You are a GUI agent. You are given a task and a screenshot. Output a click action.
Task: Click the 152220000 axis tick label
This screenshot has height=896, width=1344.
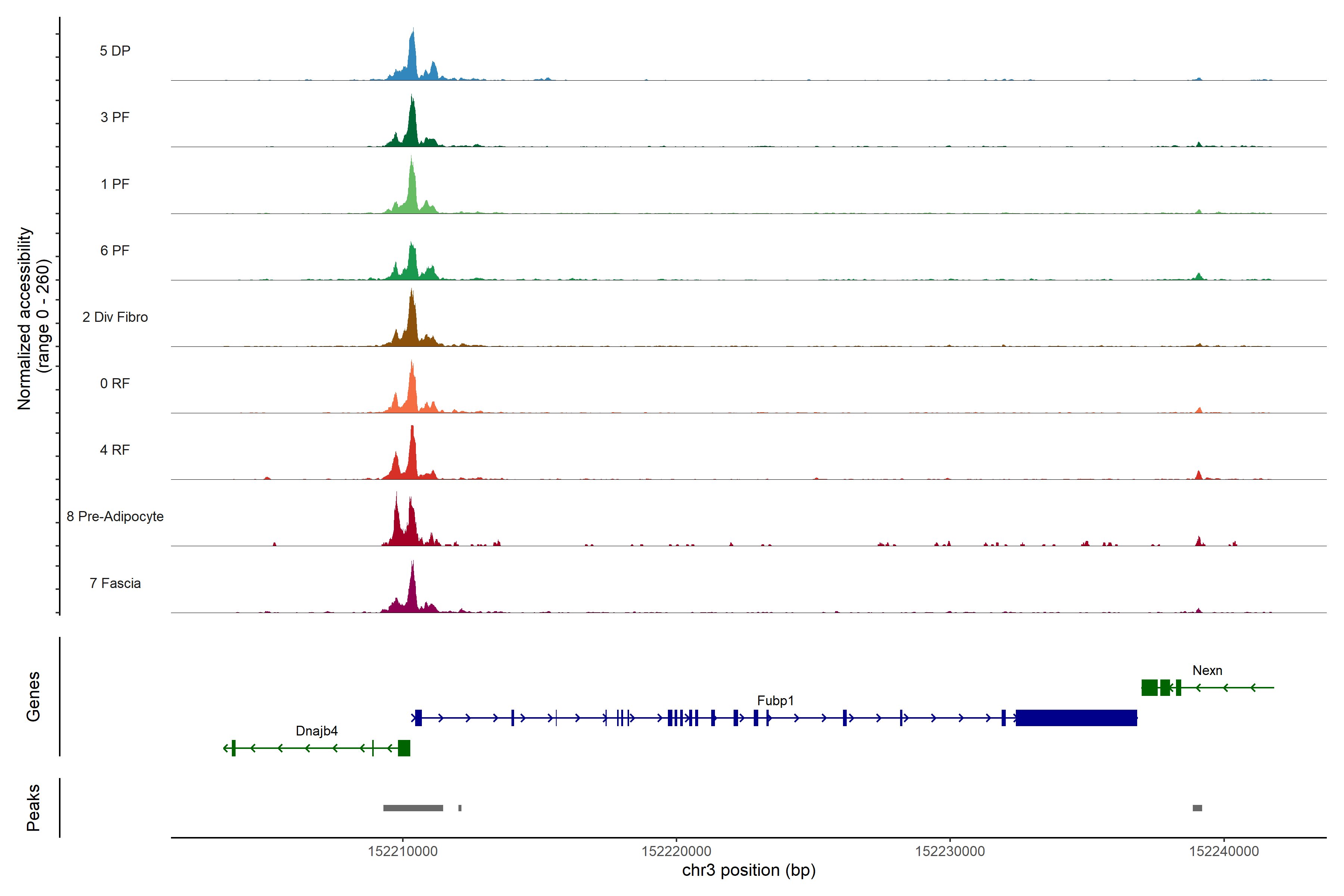click(x=676, y=851)
